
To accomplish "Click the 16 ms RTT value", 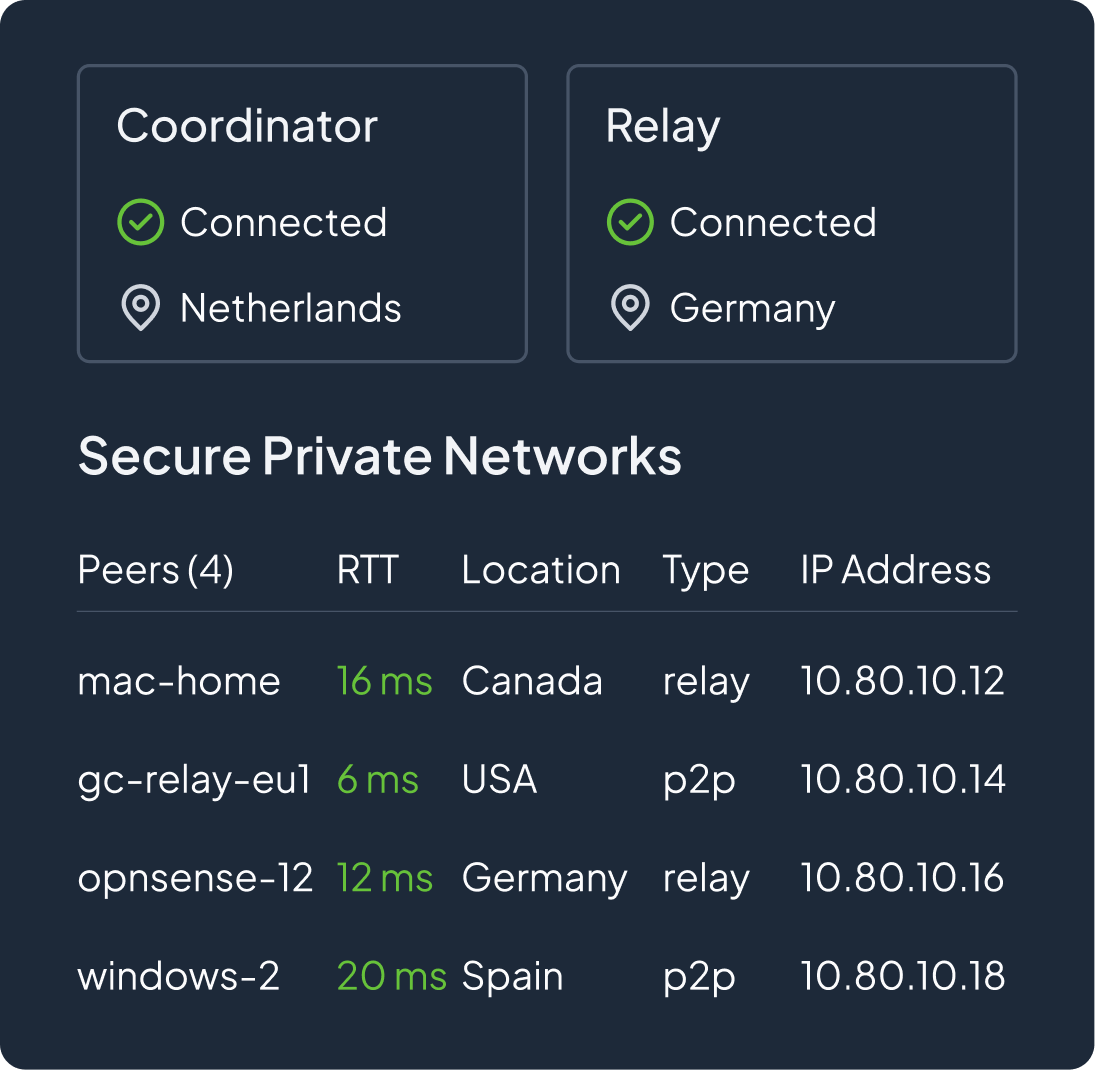I will pos(384,682).
